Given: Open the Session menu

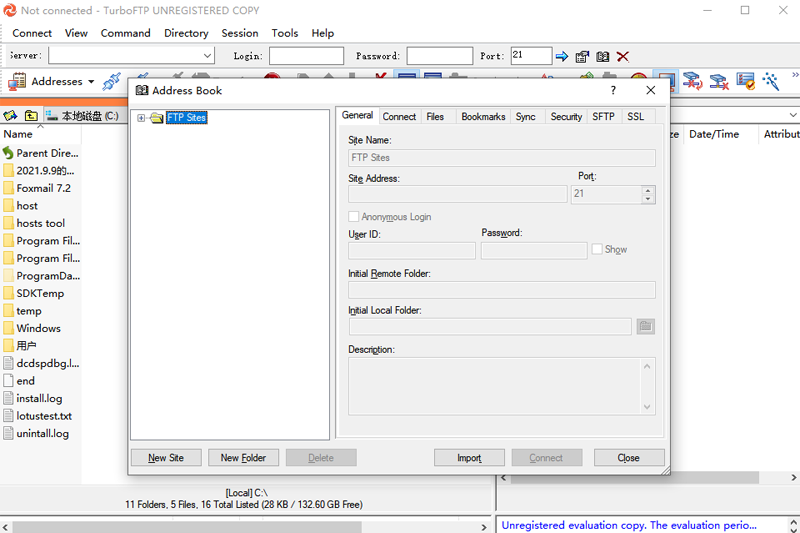Looking at the screenshot, I should [240, 33].
